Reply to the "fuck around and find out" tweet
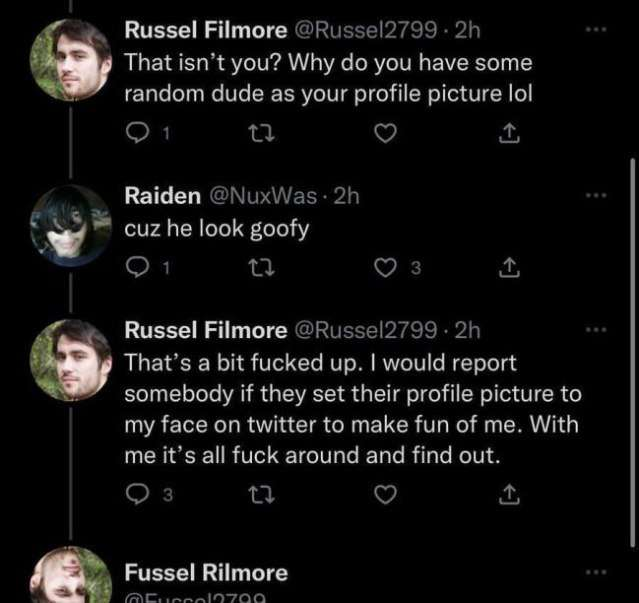Screen dimensions: 639x603 (x=135, y=491)
